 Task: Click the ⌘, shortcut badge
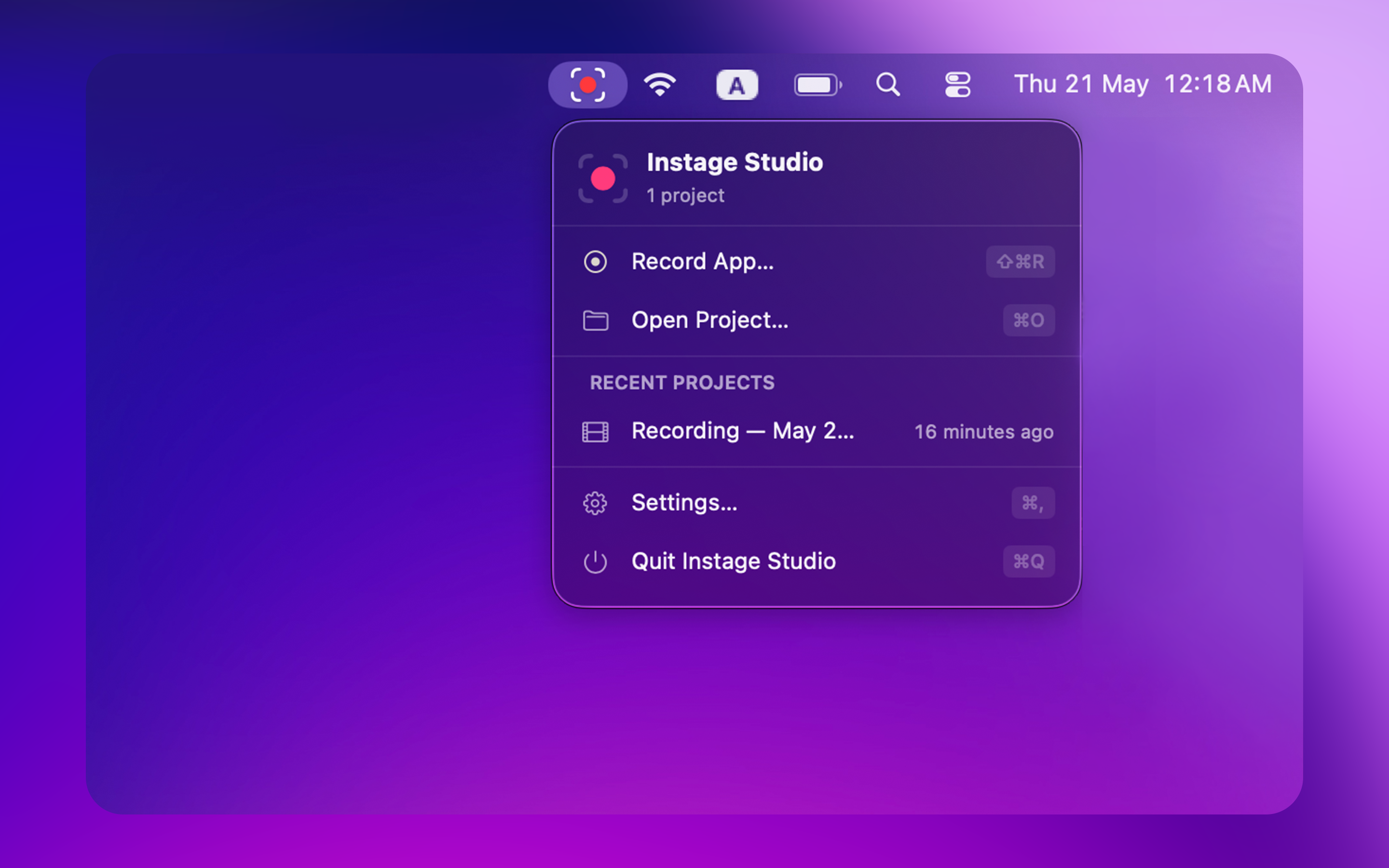click(1033, 503)
